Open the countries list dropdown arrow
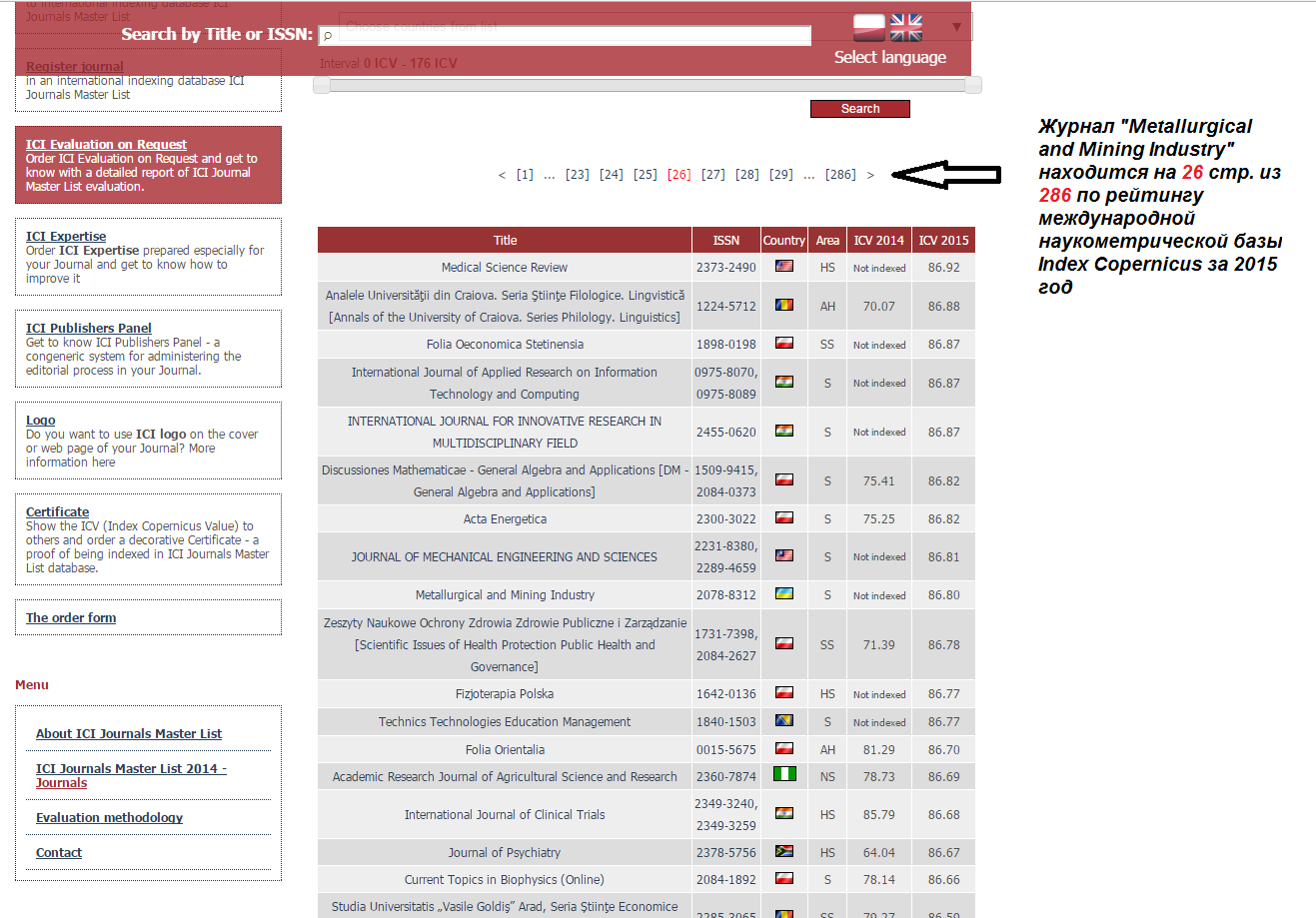 [956, 27]
